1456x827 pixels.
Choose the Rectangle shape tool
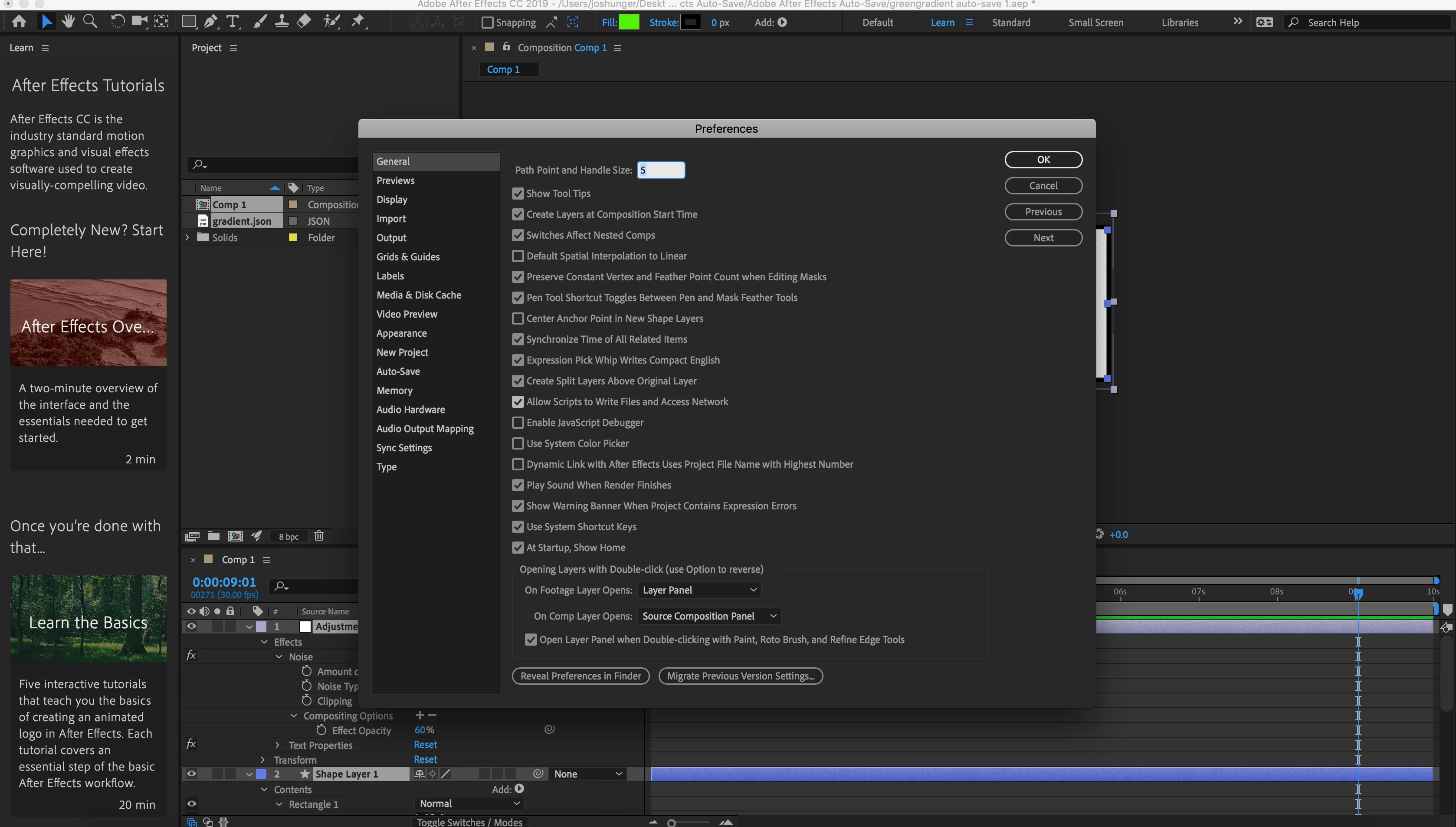(x=189, y=22)
